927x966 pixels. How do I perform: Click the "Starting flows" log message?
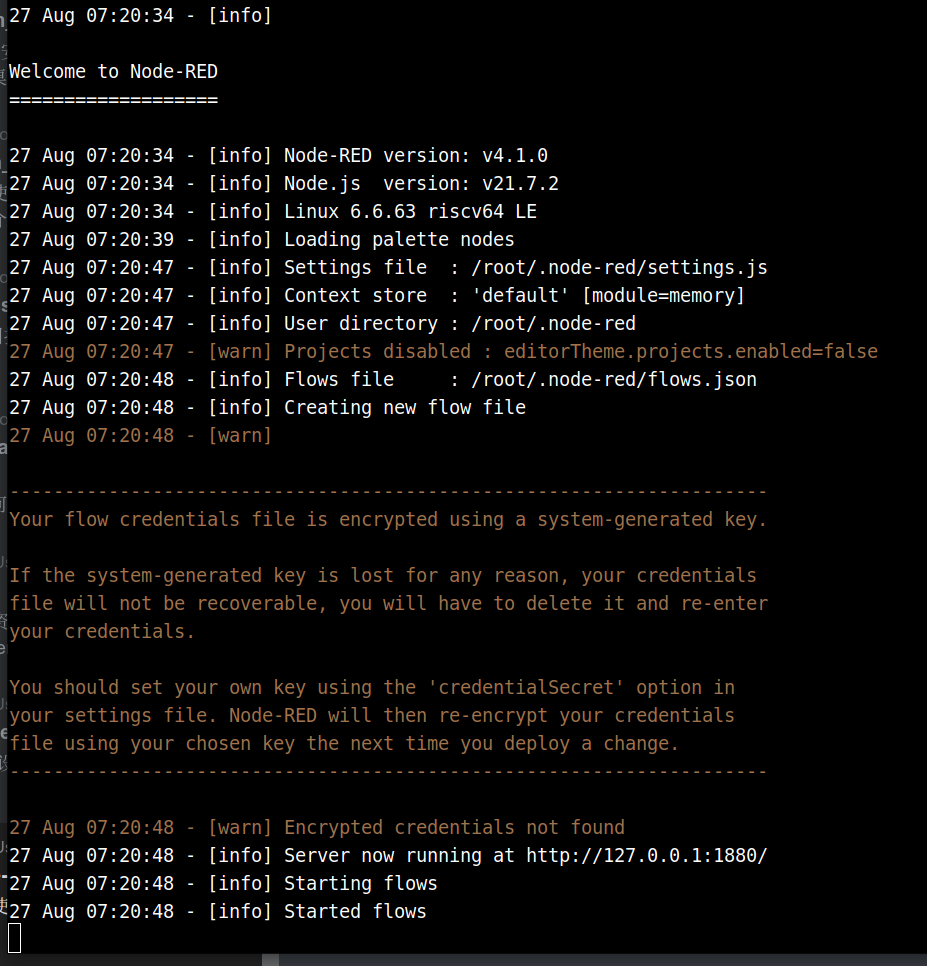(x=360, y=884)
